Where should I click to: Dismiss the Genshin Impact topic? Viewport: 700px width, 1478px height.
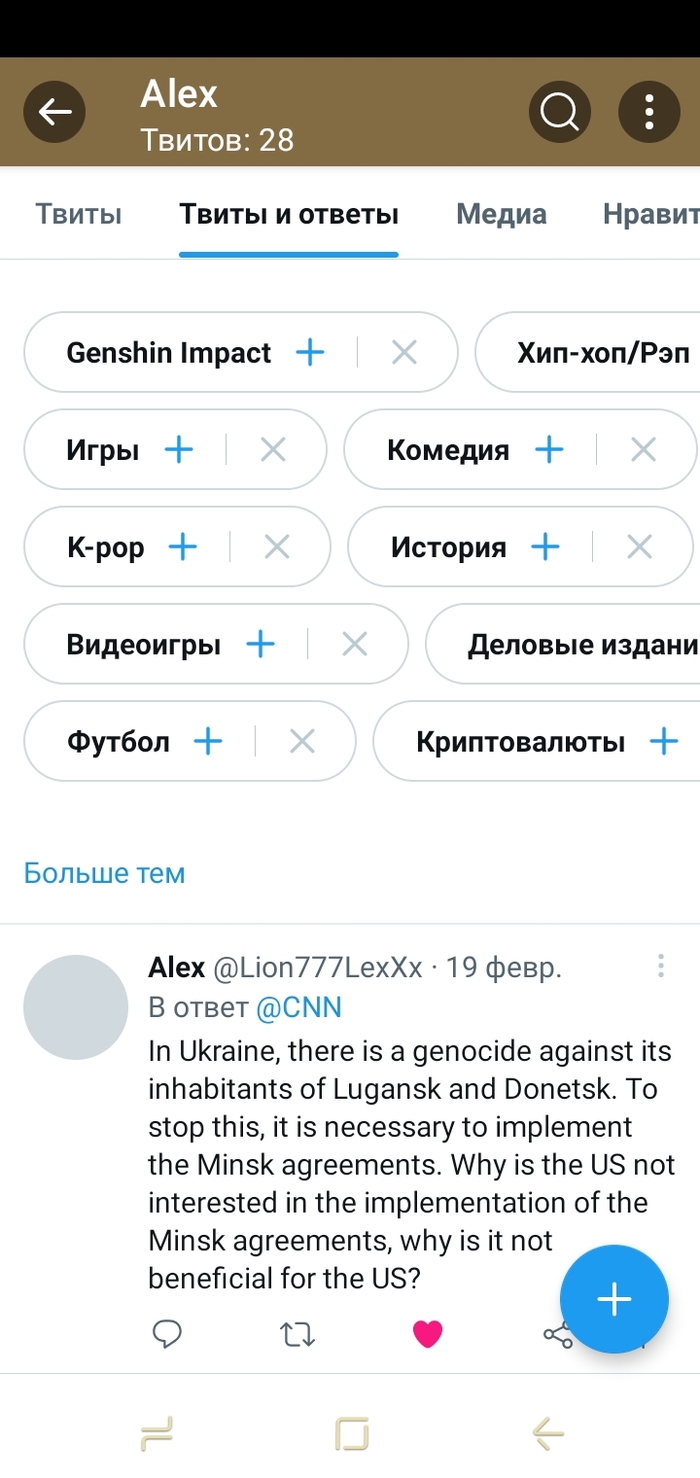pos(404,352)
